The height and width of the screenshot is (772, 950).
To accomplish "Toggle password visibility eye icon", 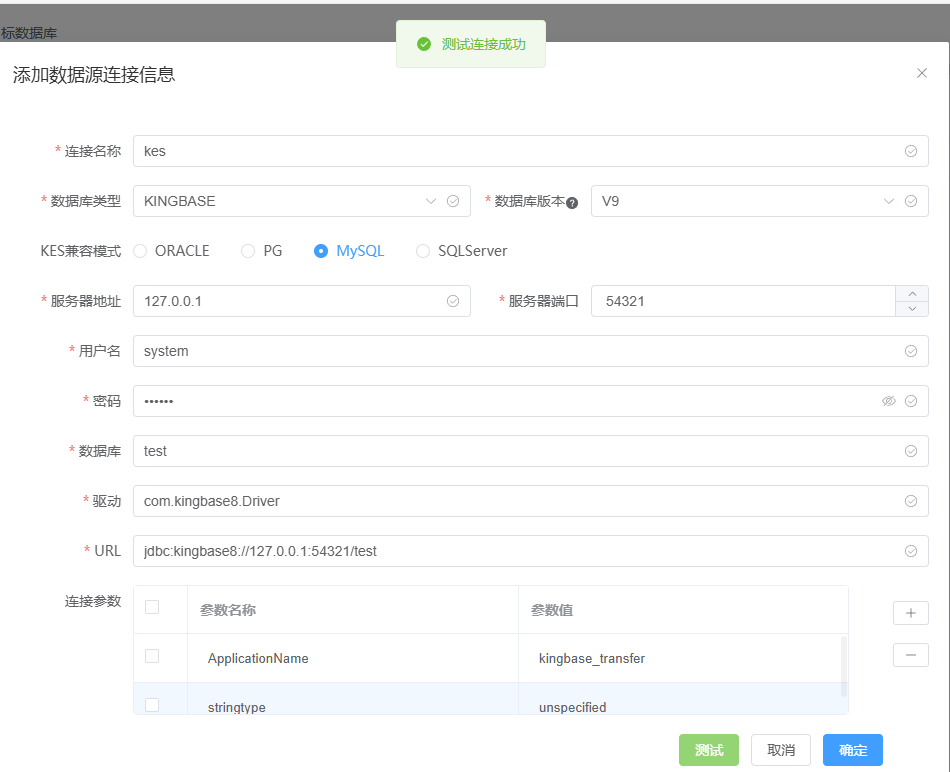I will 888,401.
